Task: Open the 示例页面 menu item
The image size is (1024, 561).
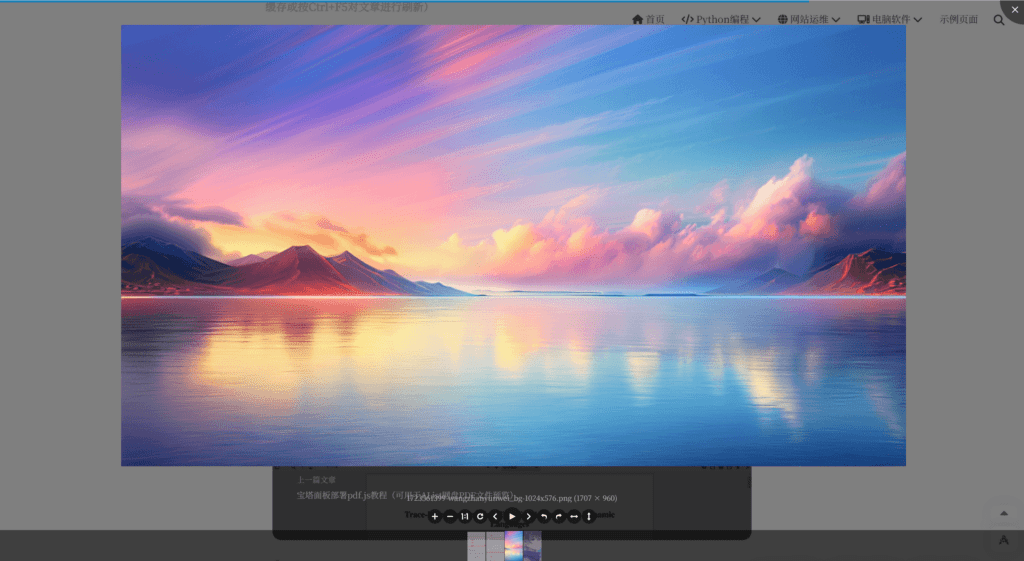Action: click(958, 19)
